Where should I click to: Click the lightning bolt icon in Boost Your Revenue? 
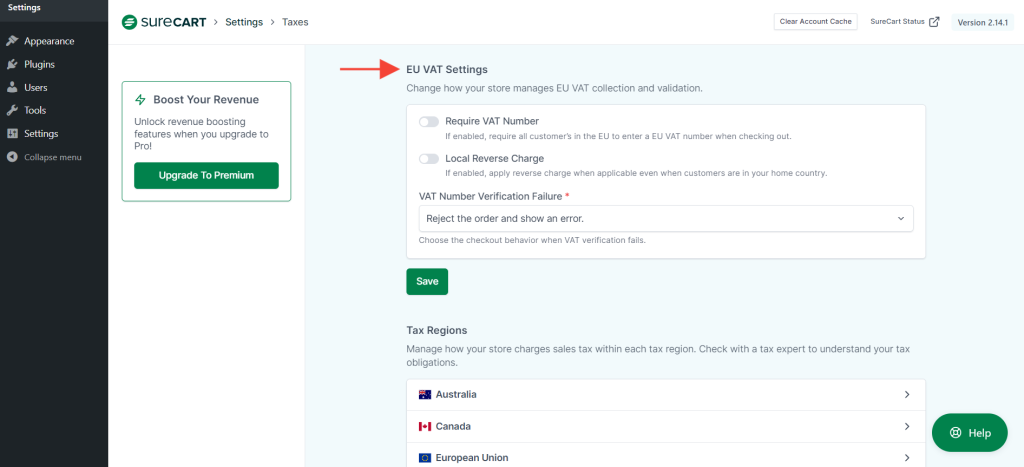[140, 99]
